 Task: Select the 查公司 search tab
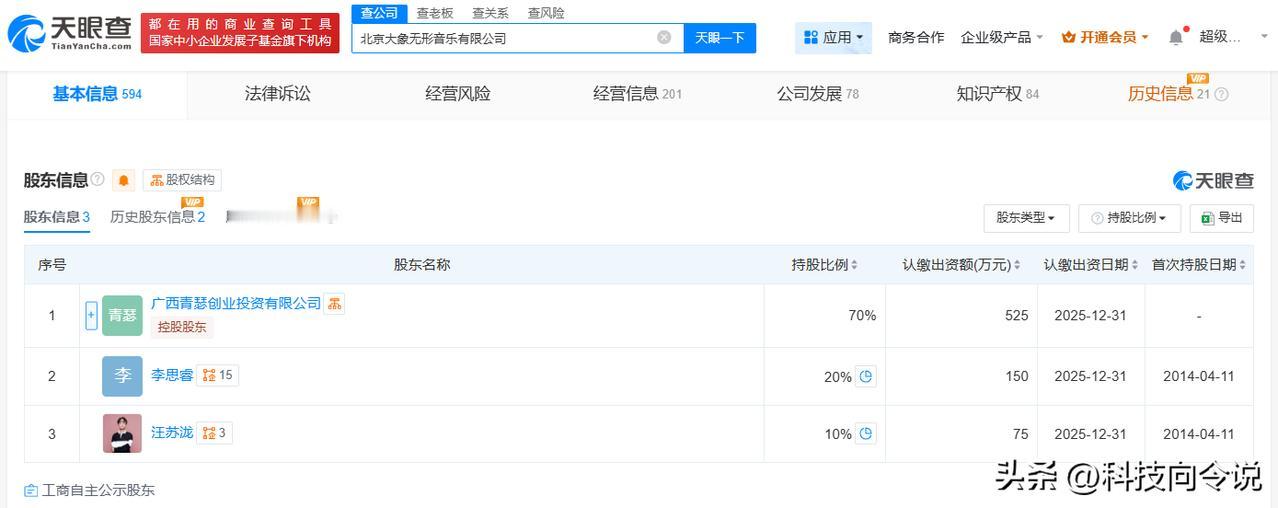tap(379, 13)
